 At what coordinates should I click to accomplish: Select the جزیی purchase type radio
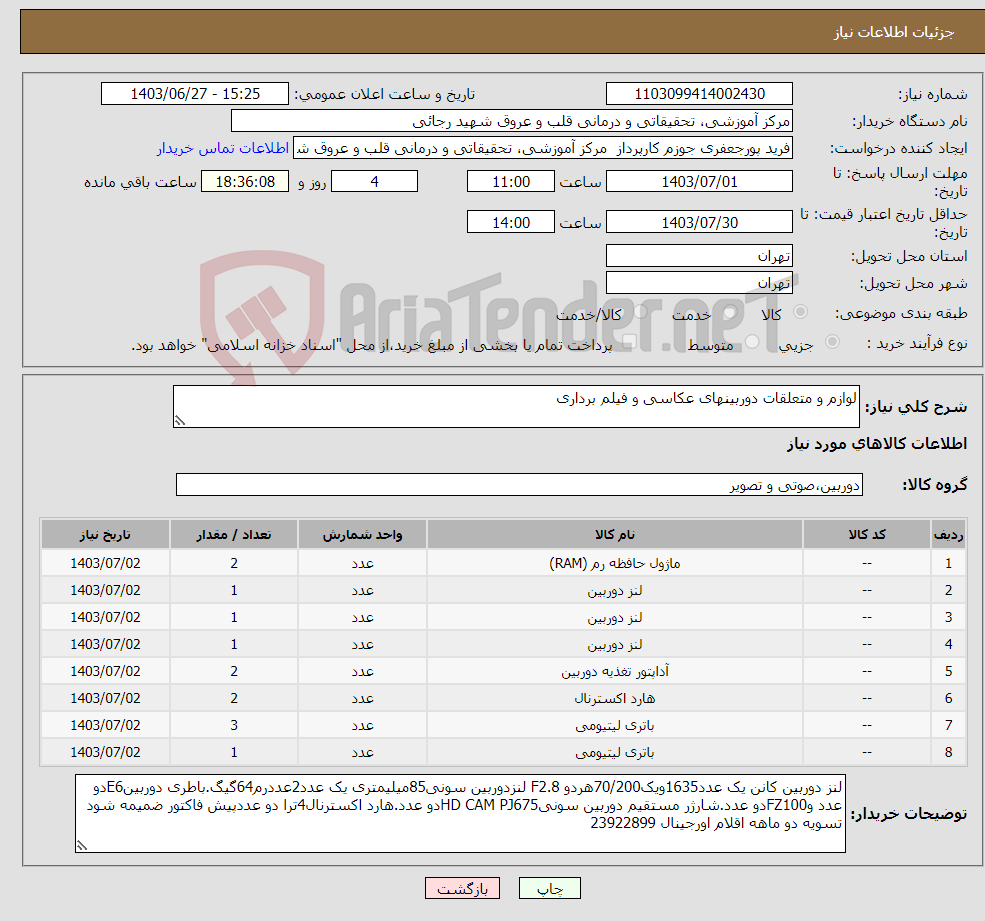point(832,342)
